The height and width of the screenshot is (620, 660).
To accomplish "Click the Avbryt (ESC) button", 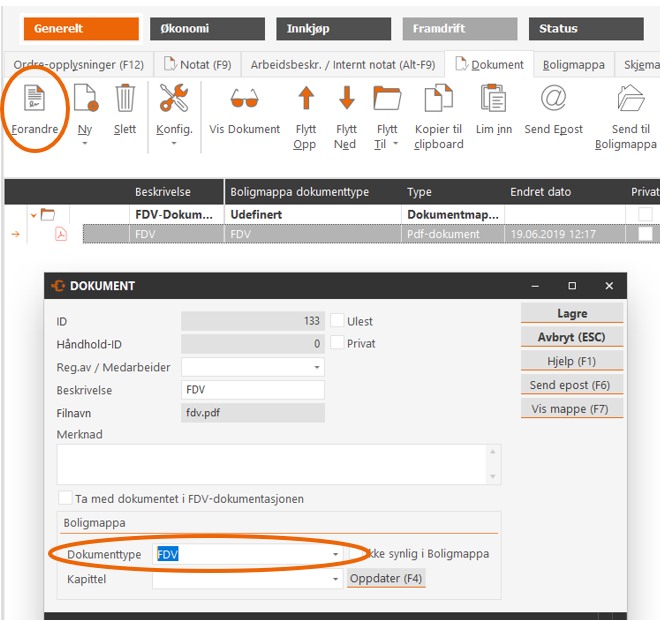I will (571, 337).
